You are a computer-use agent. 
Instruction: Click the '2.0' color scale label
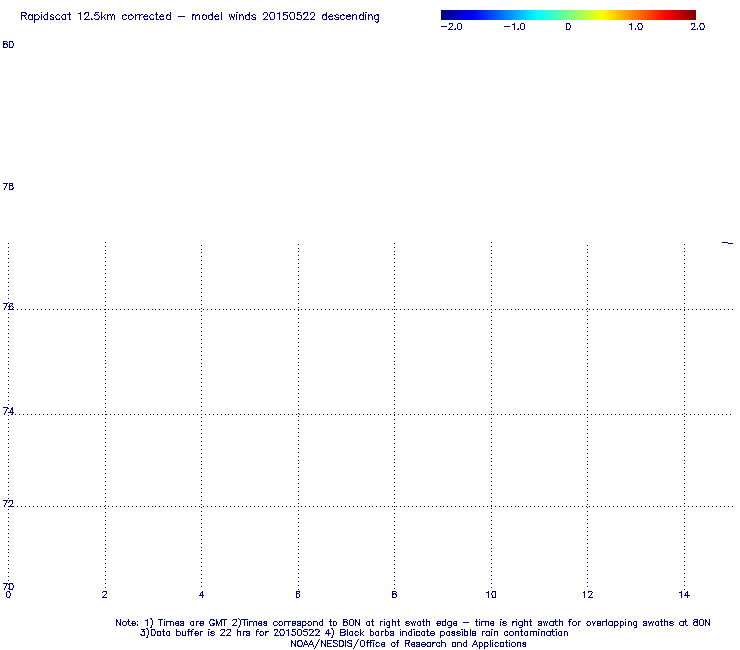click(x=698, y=27)
